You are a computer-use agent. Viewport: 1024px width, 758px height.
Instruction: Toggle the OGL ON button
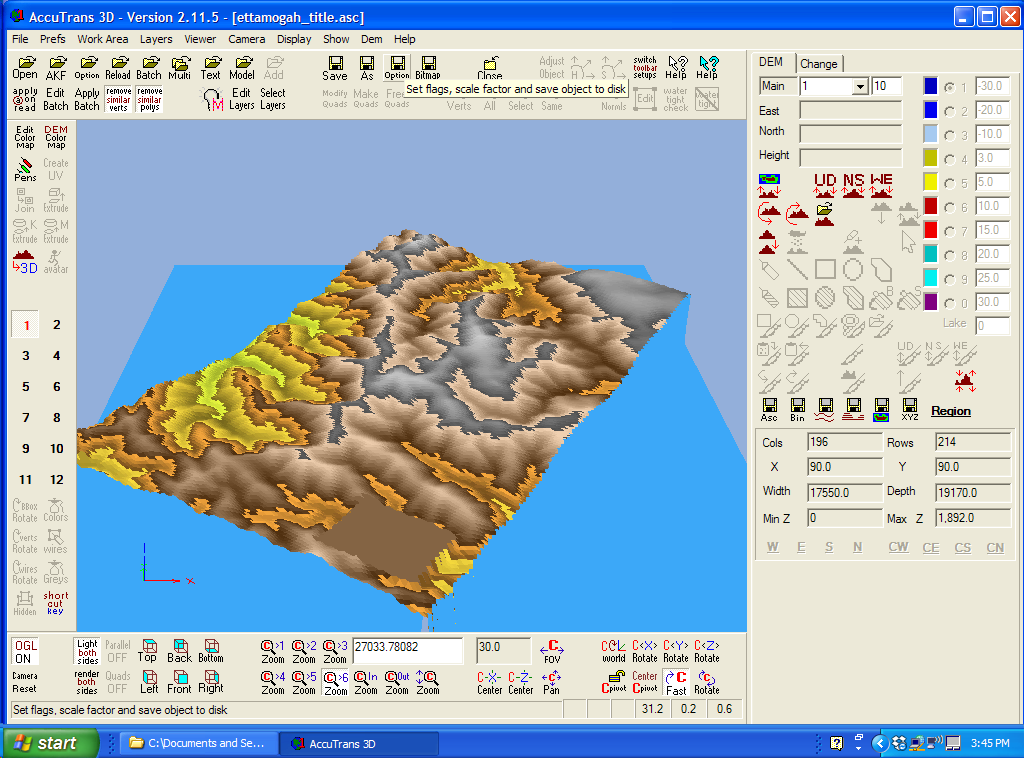point(25,651)
